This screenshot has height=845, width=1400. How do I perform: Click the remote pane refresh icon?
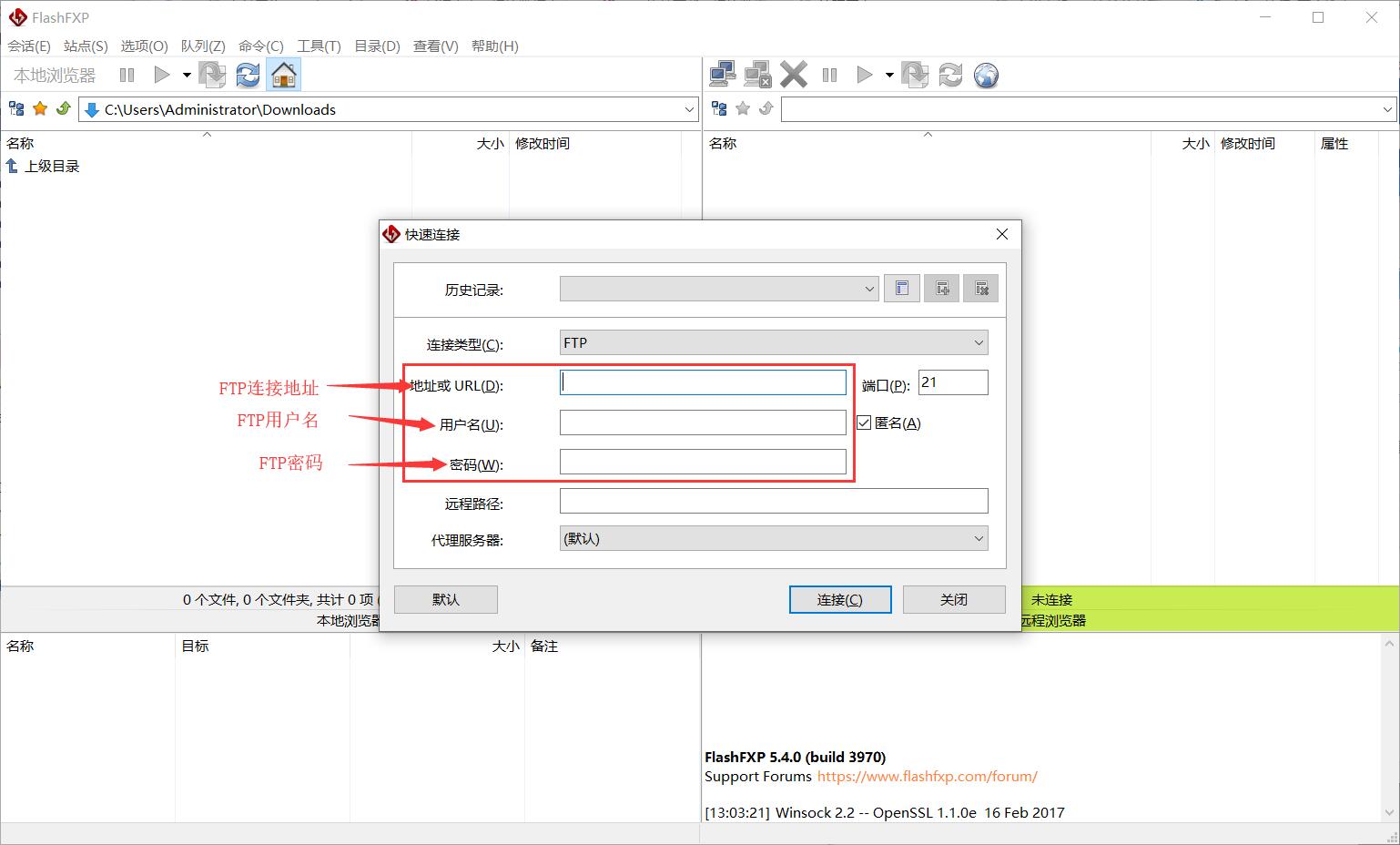tap(950, 75)
